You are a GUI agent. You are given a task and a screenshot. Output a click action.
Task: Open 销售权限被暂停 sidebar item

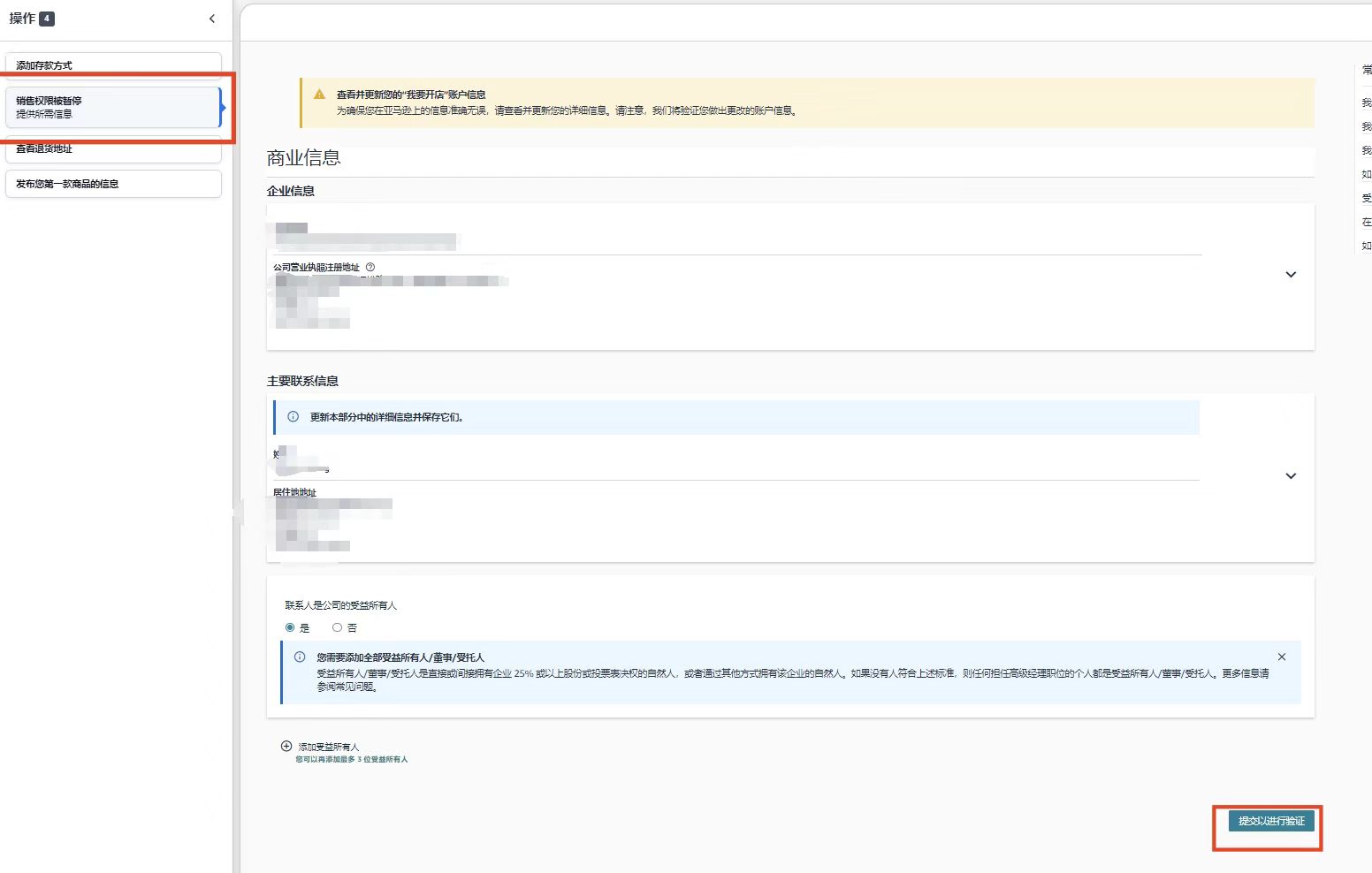pyautogui.click(x=113, y=107)
